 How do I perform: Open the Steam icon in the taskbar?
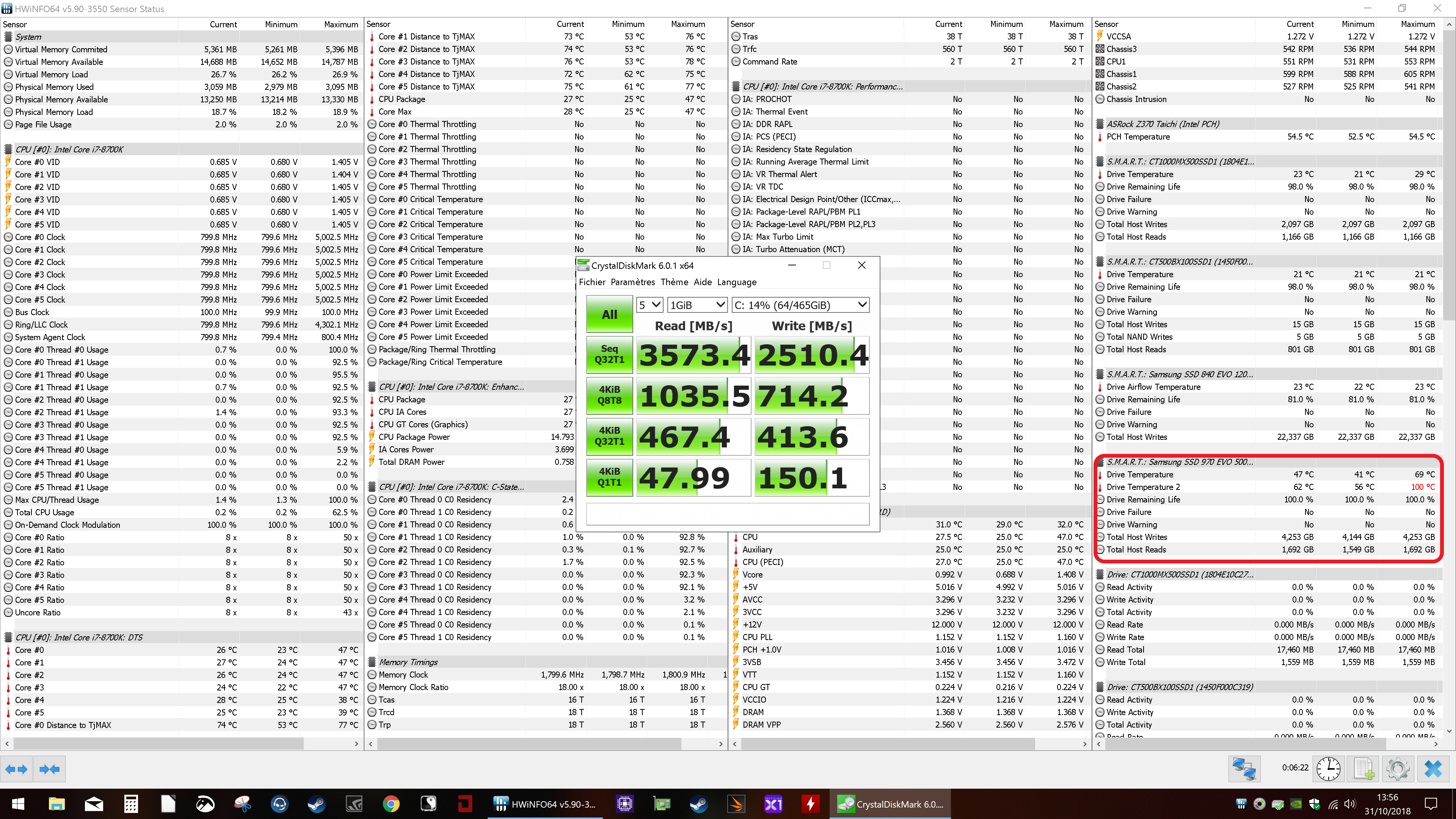[x=316, y=804]
